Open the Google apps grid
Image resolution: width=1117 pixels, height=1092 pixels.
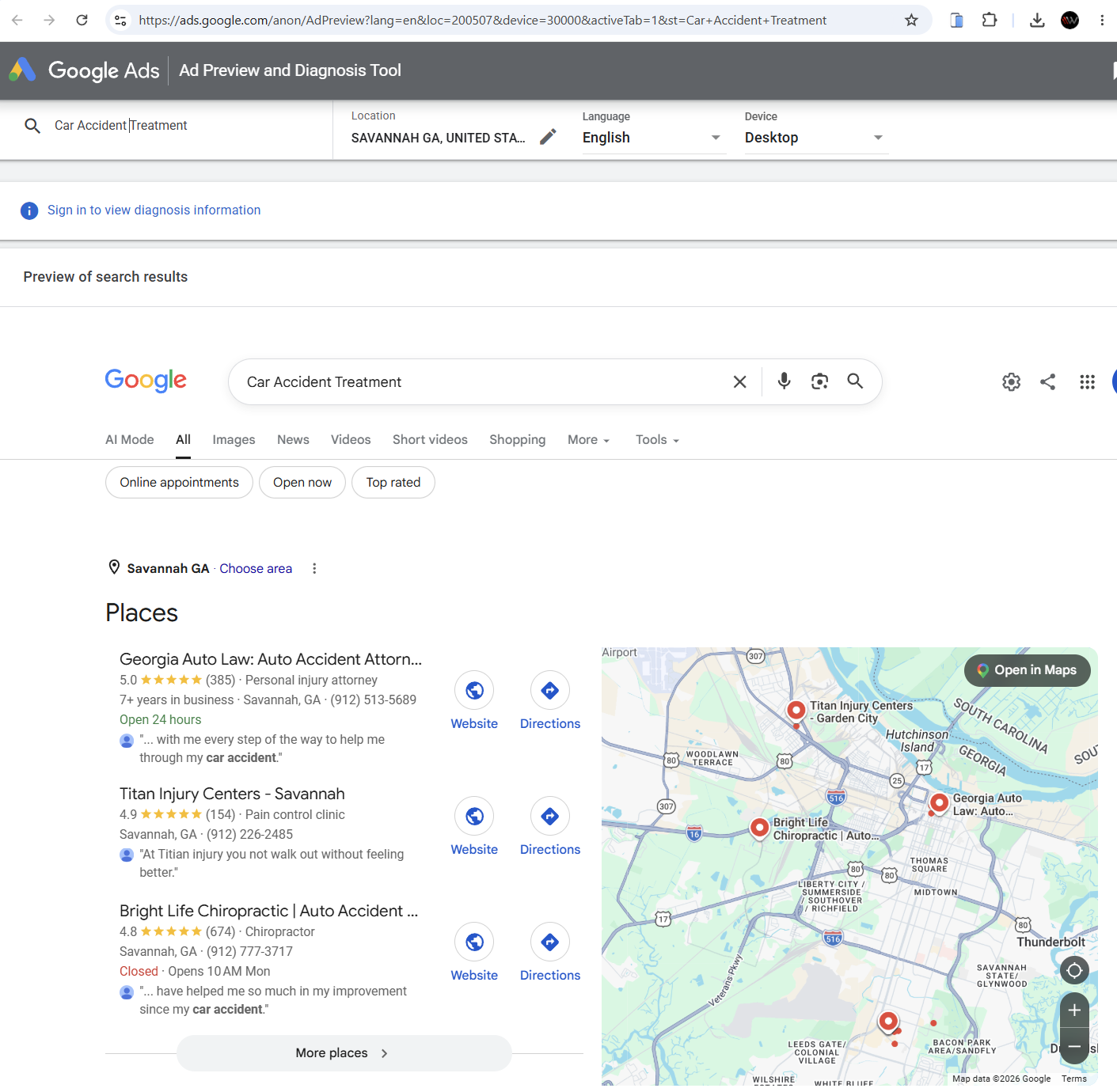1087,382
